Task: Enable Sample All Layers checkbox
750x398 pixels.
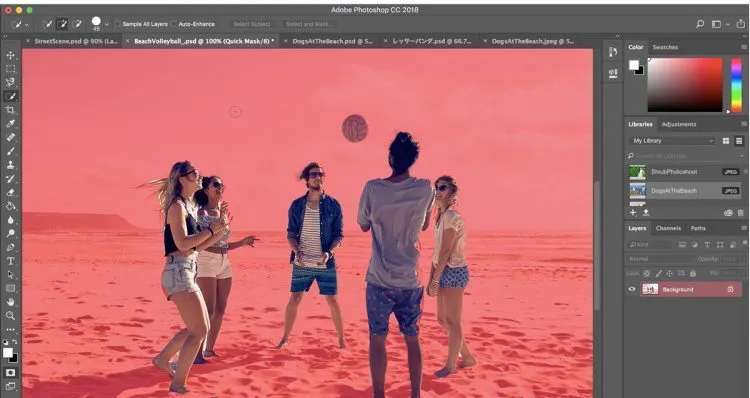Action: 118,24
